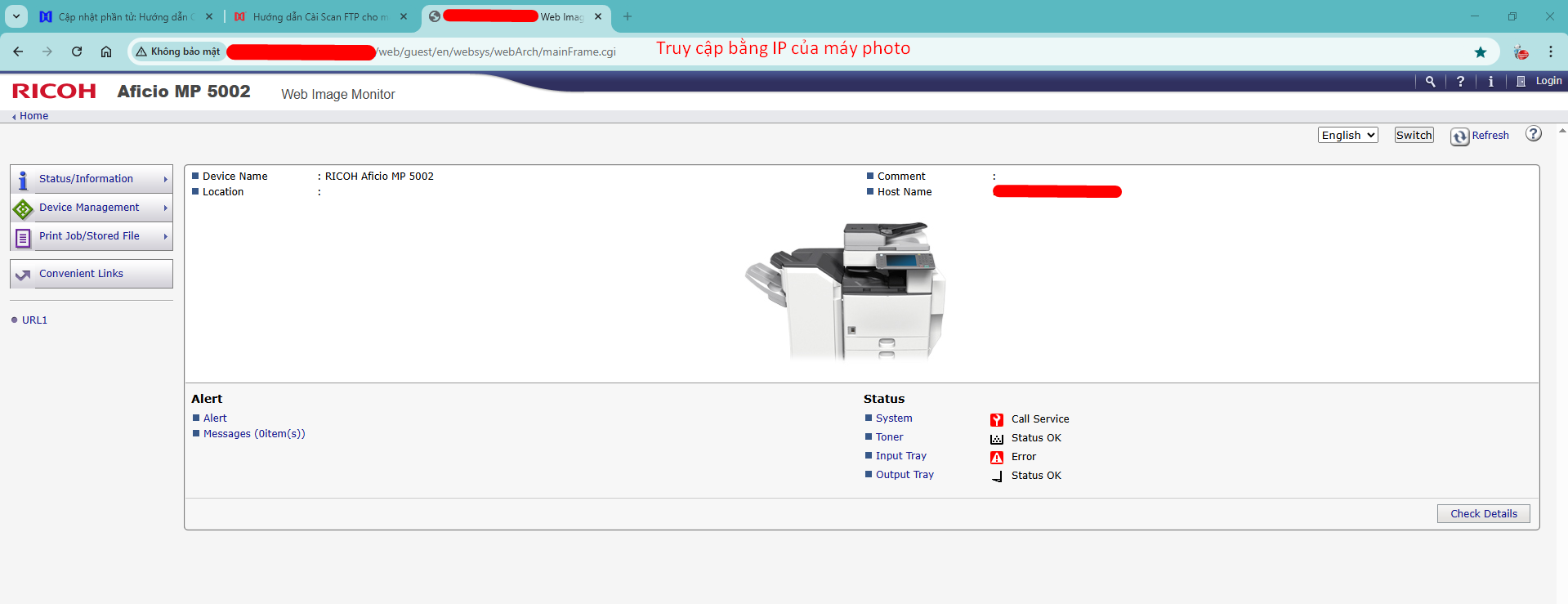Click the information 'i' icon in header
This screenshot has height=604, width=1568.
(x=1491, y=82)
